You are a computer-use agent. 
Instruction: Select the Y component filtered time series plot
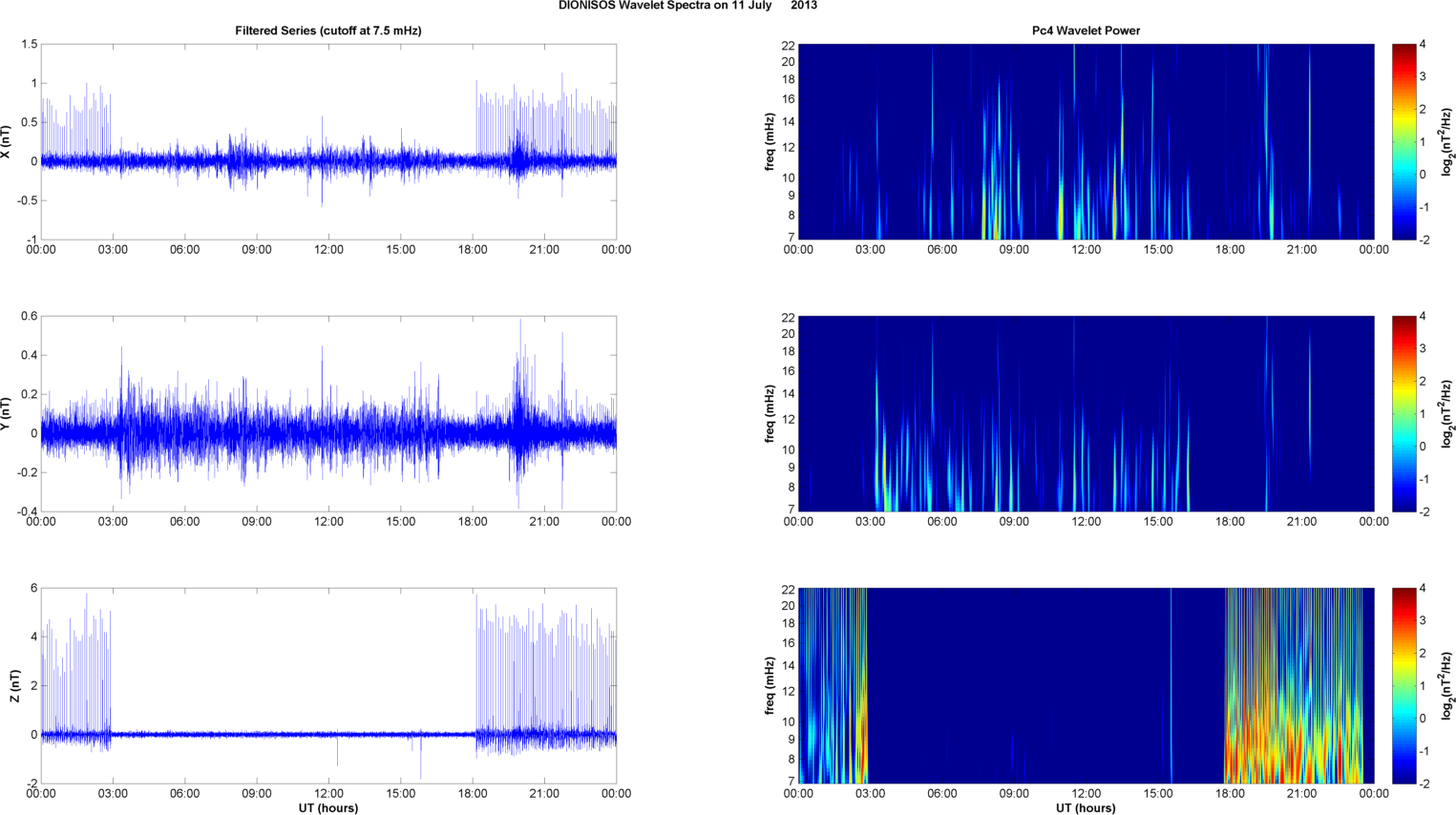[x=328, y=414]
